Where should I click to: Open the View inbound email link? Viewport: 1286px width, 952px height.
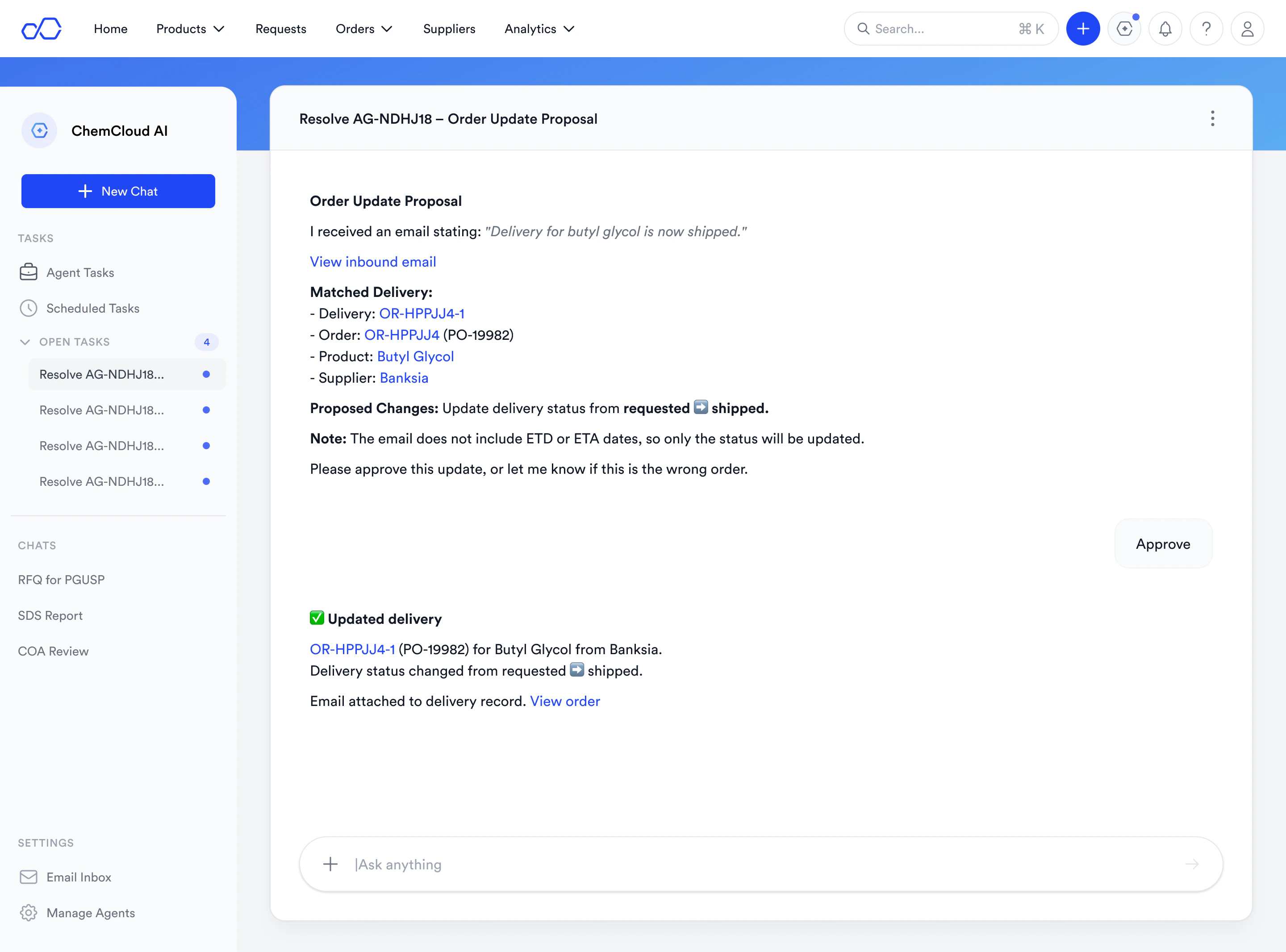[373, 262]
